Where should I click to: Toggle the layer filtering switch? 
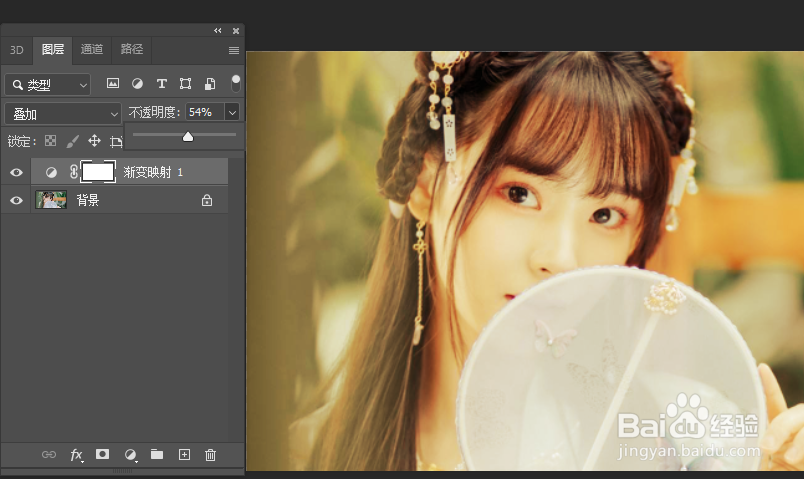(x=235, y=83)
